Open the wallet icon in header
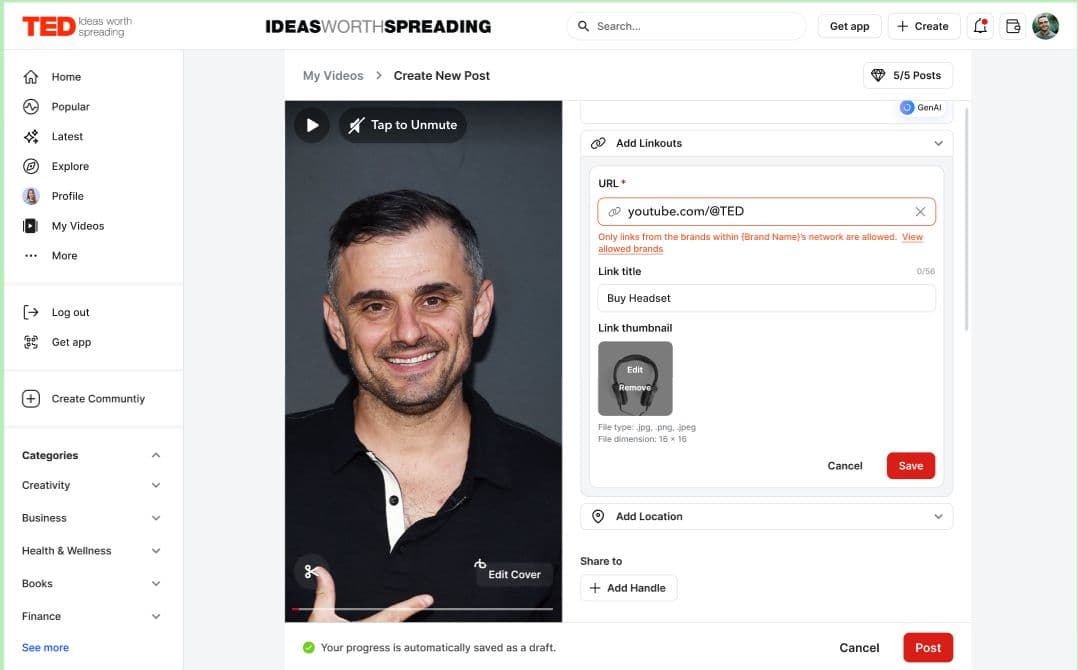Viewport: 1078px width, 670px height. [x=1013, y=26]
